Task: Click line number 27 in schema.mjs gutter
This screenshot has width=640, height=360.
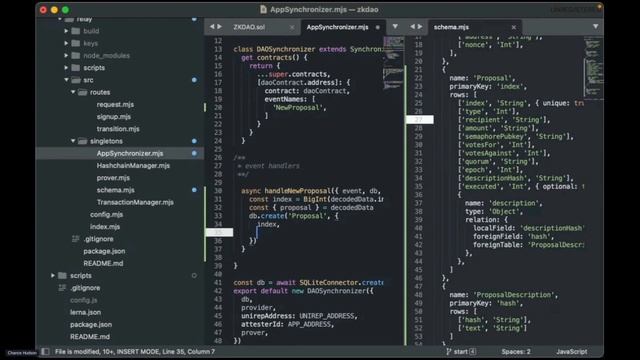Action: click(x=418, y=120)
